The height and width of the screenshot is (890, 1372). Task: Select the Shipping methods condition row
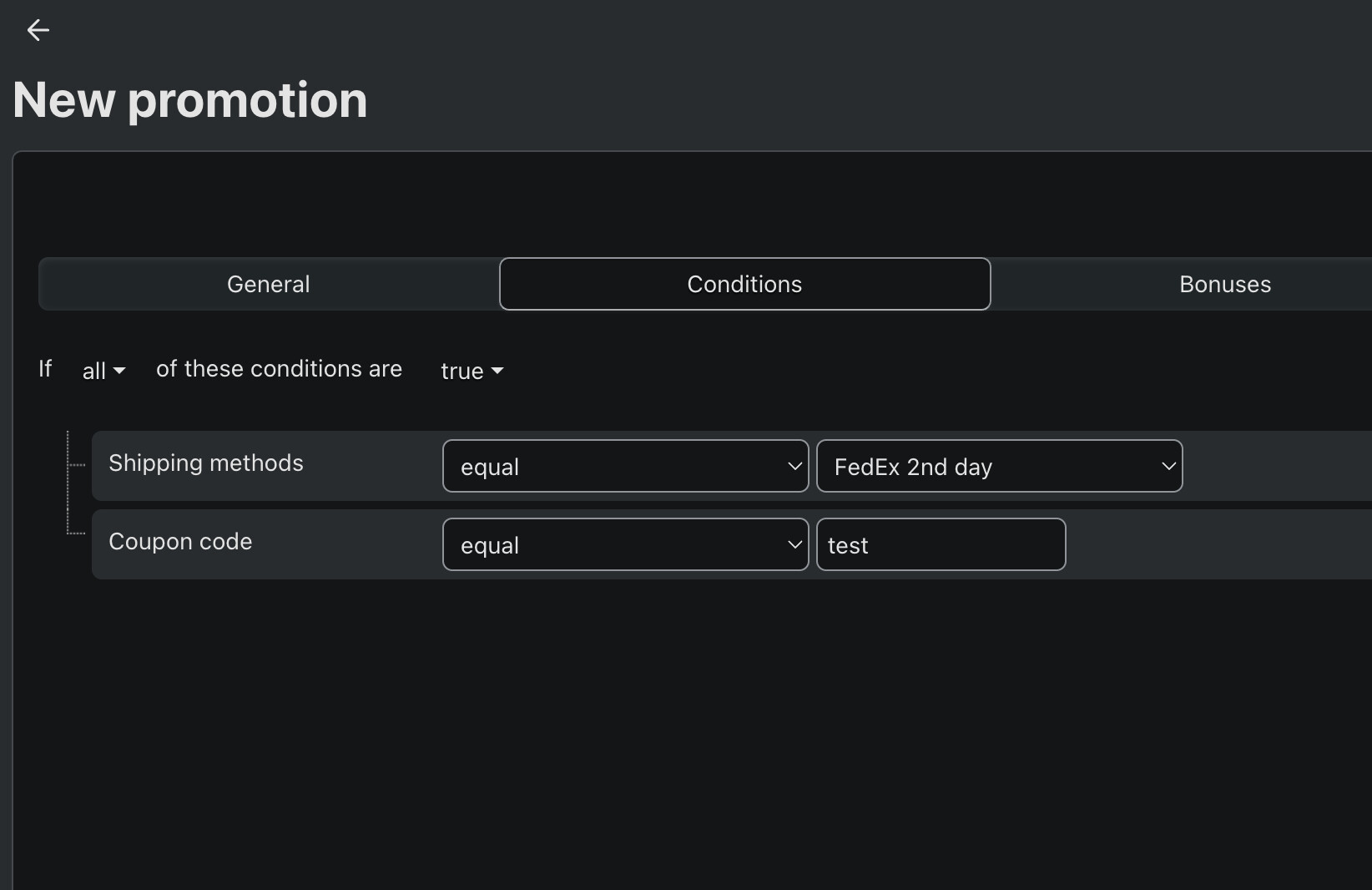coord(732,466)
